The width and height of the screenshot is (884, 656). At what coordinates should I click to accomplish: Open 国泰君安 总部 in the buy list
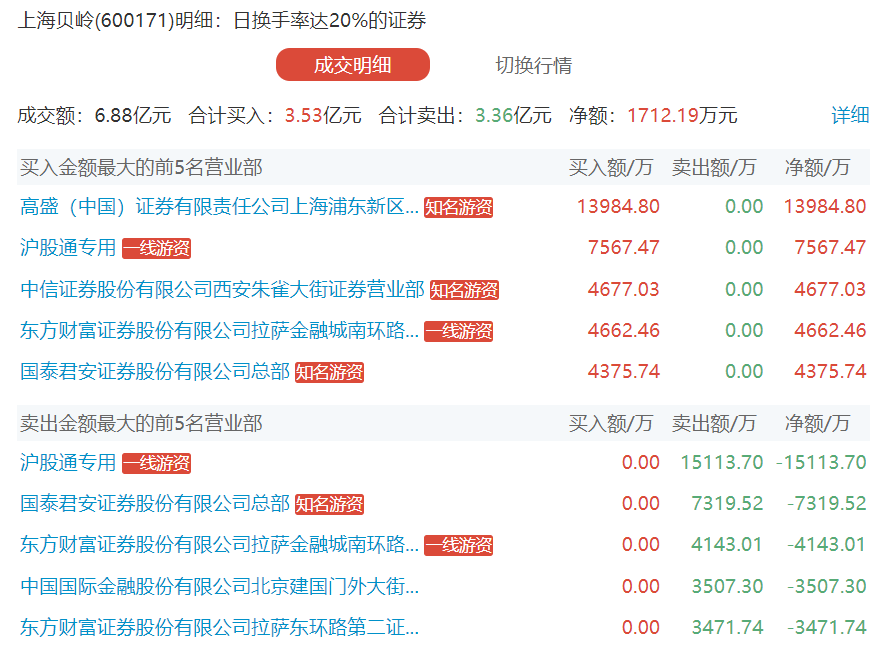click(x=155, y=372)
